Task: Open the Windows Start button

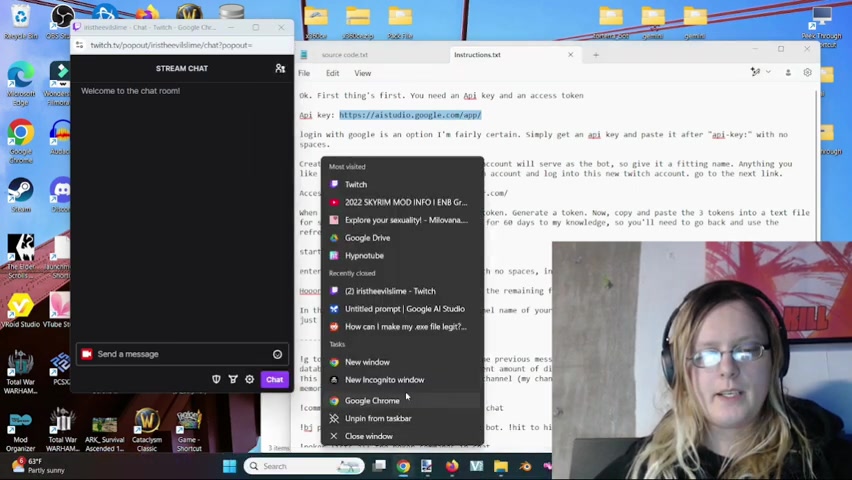Action: (229, 466)
